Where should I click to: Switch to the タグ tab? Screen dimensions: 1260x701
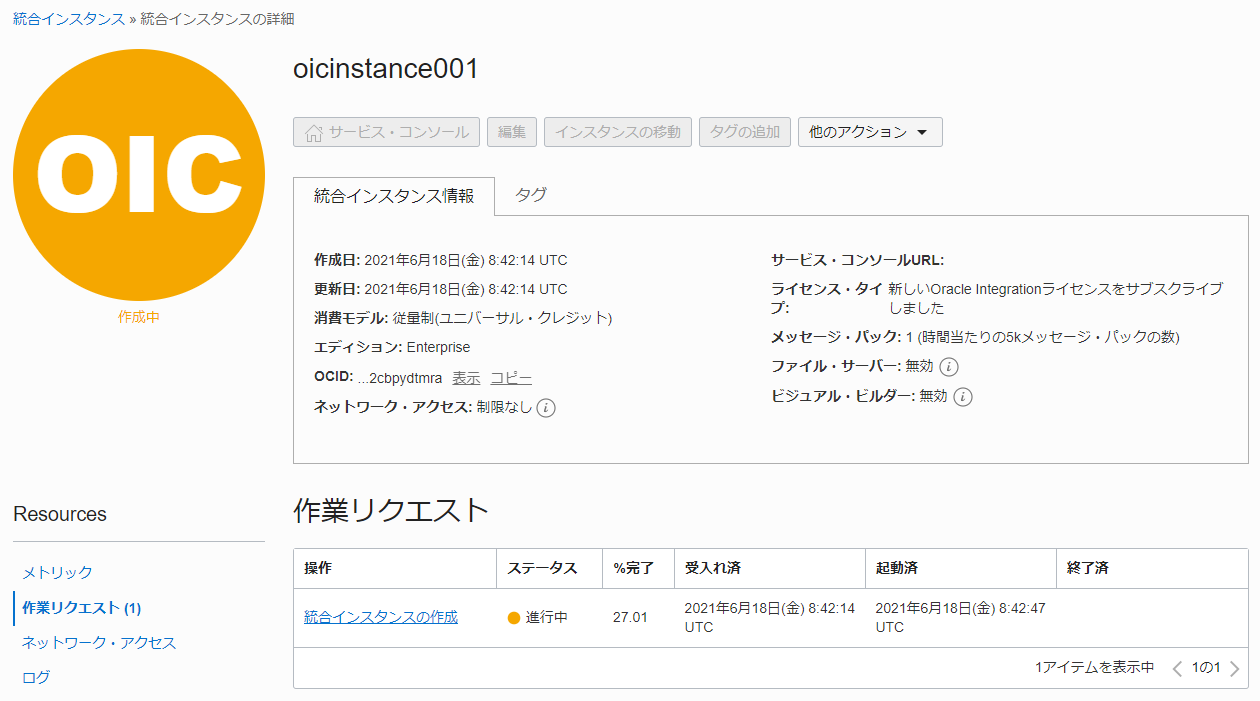pyautogui.click(x=531, y=195)
